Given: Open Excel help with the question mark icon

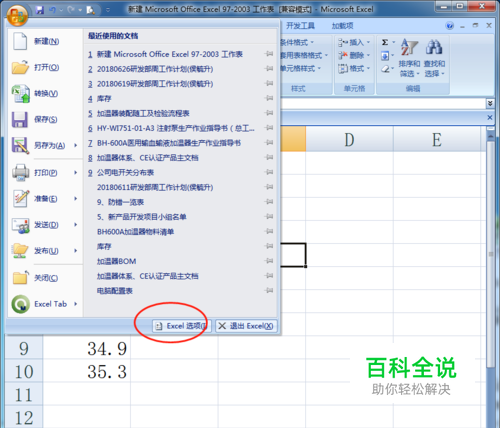Looking at the screenshot, I should [x=450, y=26].
